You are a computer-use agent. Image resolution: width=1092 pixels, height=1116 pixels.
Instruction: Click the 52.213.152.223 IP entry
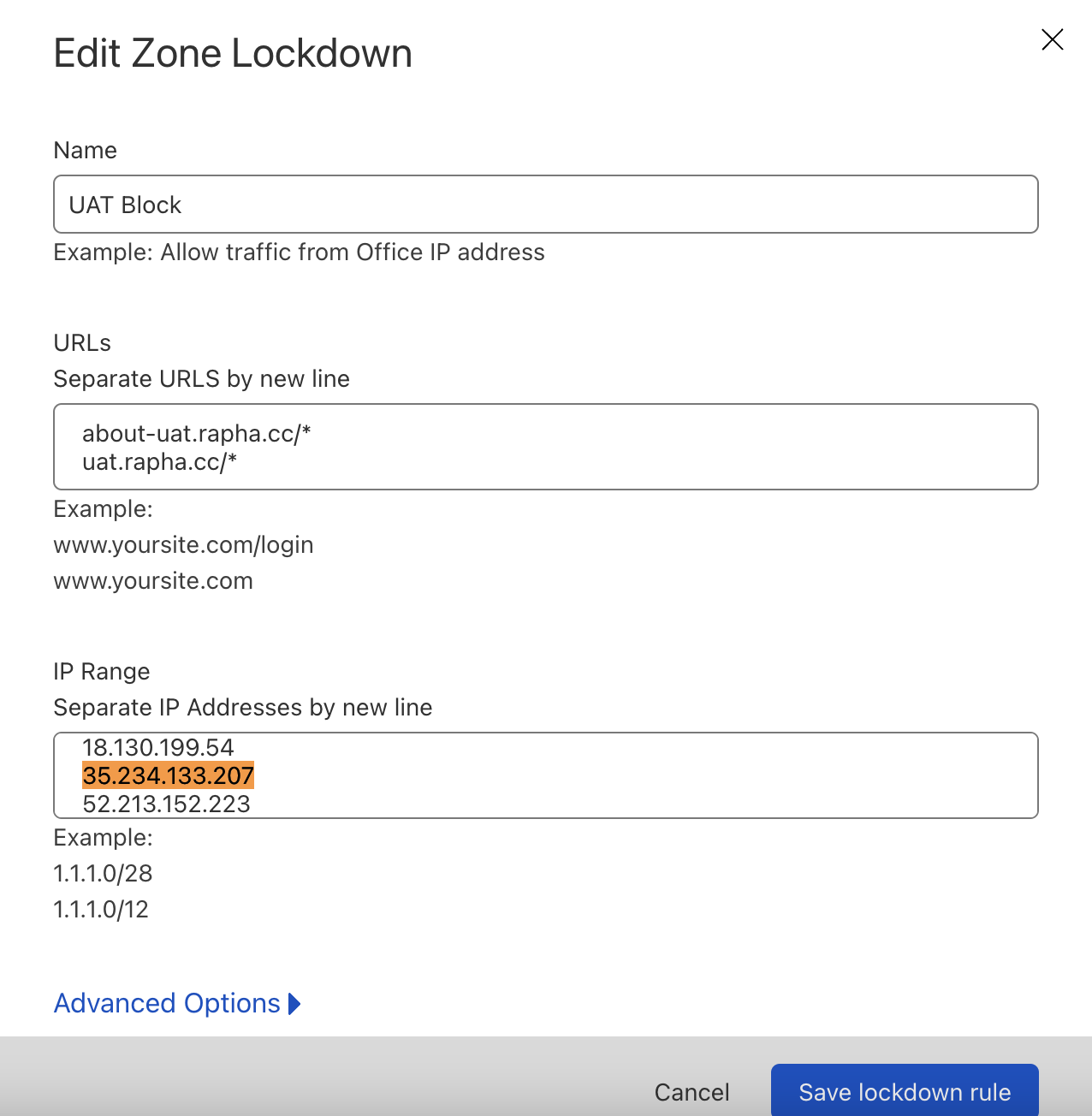166,804
